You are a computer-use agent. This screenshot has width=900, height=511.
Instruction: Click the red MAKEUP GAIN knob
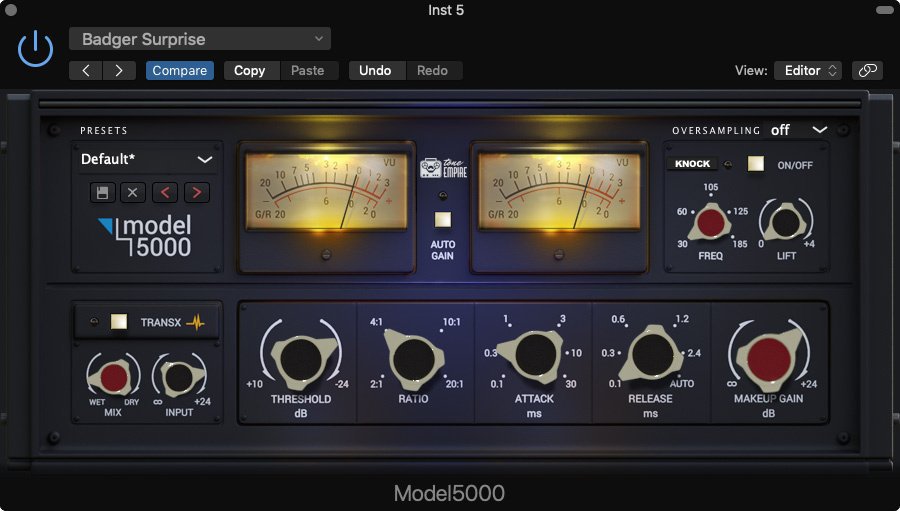point(769,359)
